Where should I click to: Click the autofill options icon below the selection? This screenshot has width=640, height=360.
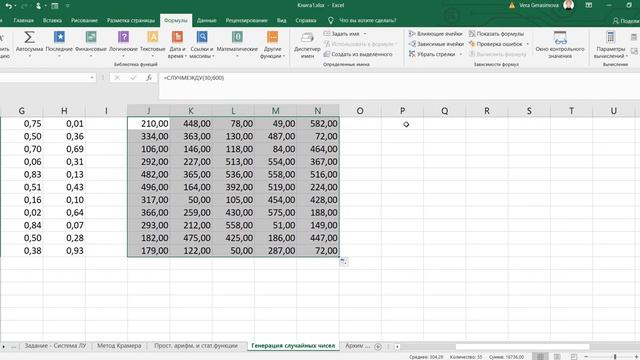click(344, 262)
